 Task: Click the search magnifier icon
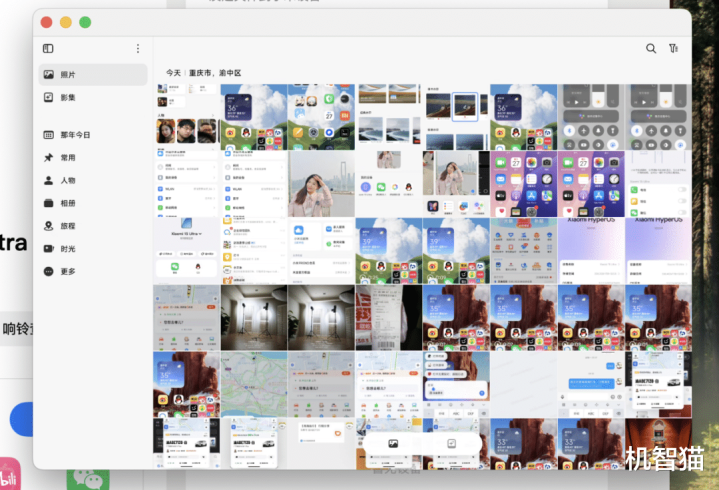click(651, 48)
